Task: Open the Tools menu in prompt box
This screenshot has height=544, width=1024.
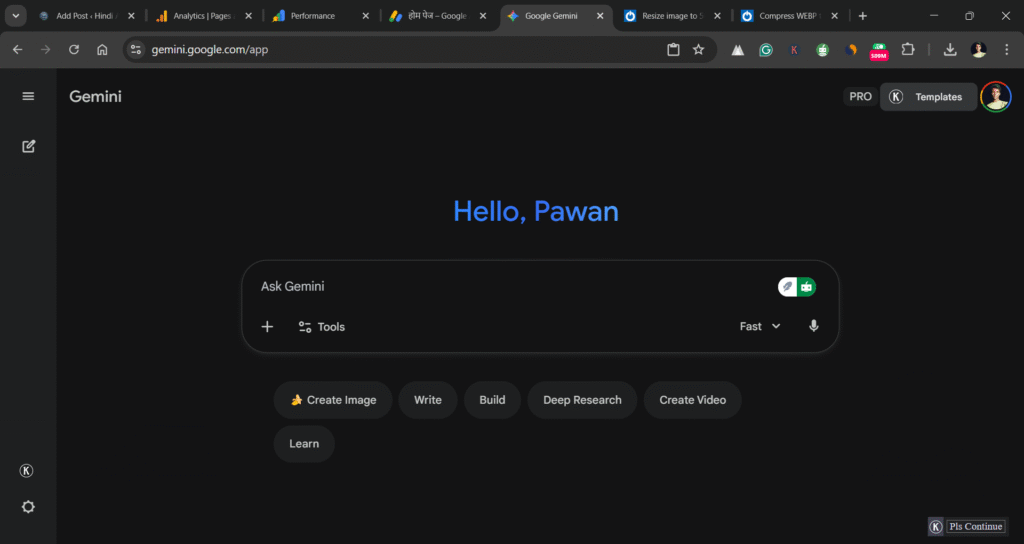Action: point(321,327)
